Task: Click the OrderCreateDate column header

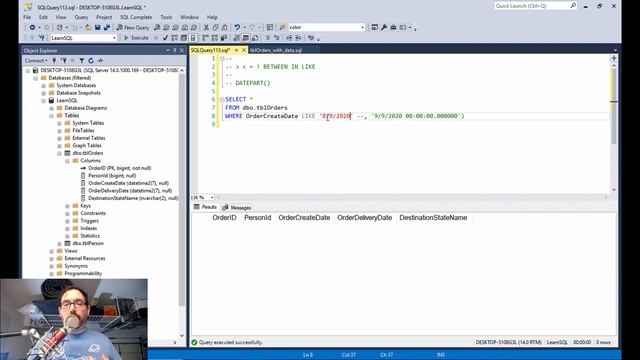Action: pos(304,218)
